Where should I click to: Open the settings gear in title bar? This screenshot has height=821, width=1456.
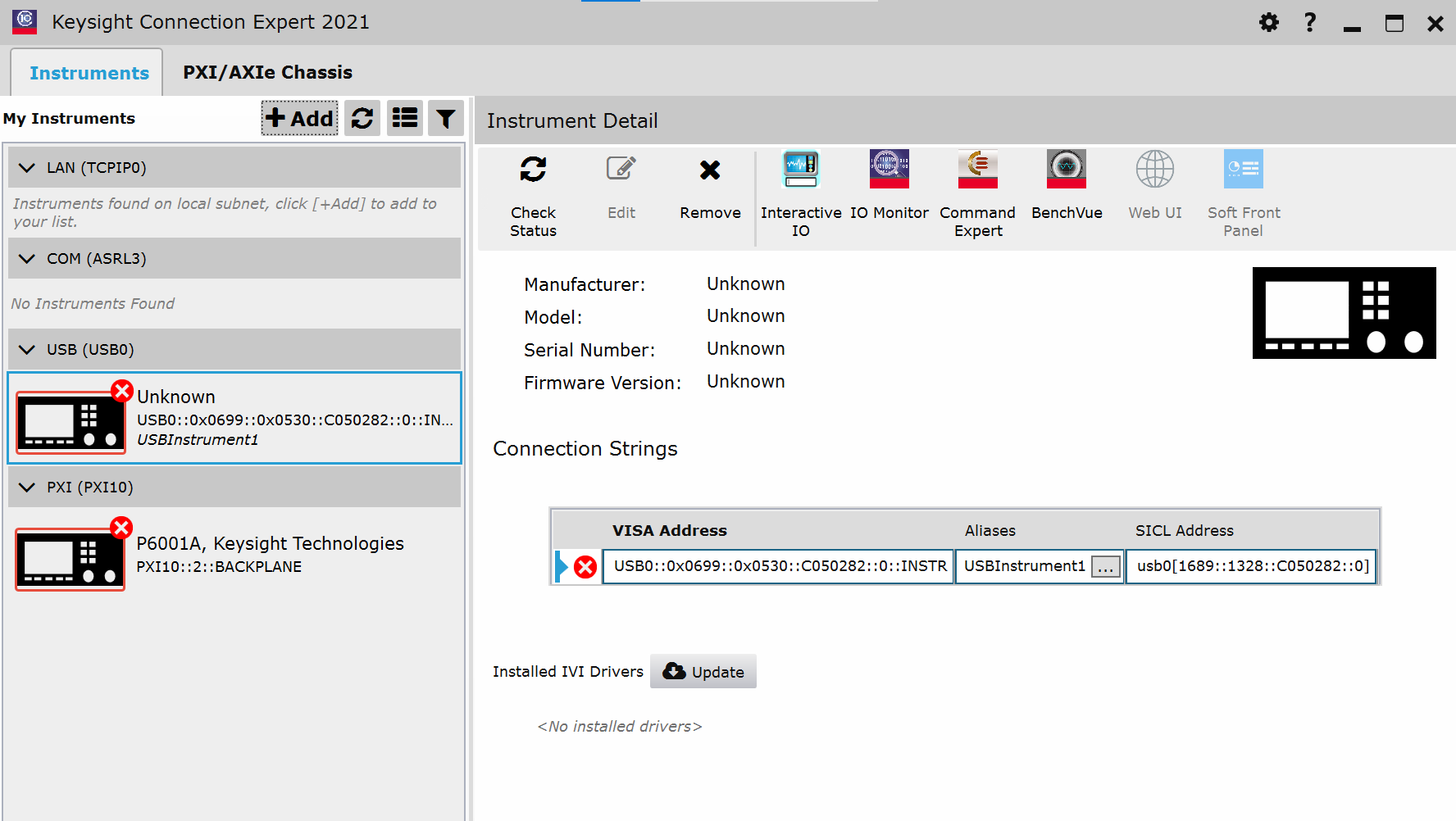pyautogui.click(x=1269, y=22)
